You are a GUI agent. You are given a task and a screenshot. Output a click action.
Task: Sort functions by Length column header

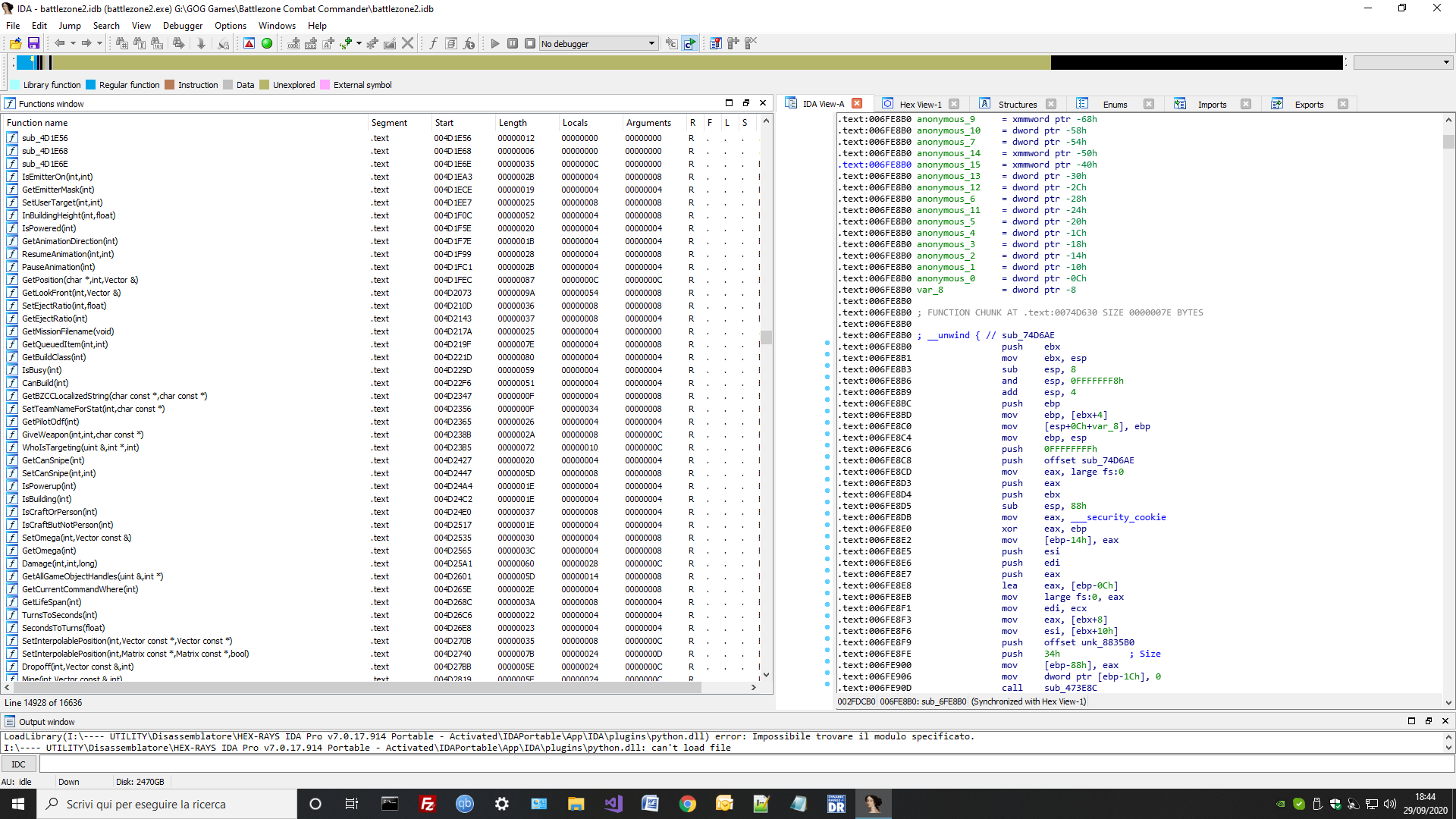click(513, 123)
